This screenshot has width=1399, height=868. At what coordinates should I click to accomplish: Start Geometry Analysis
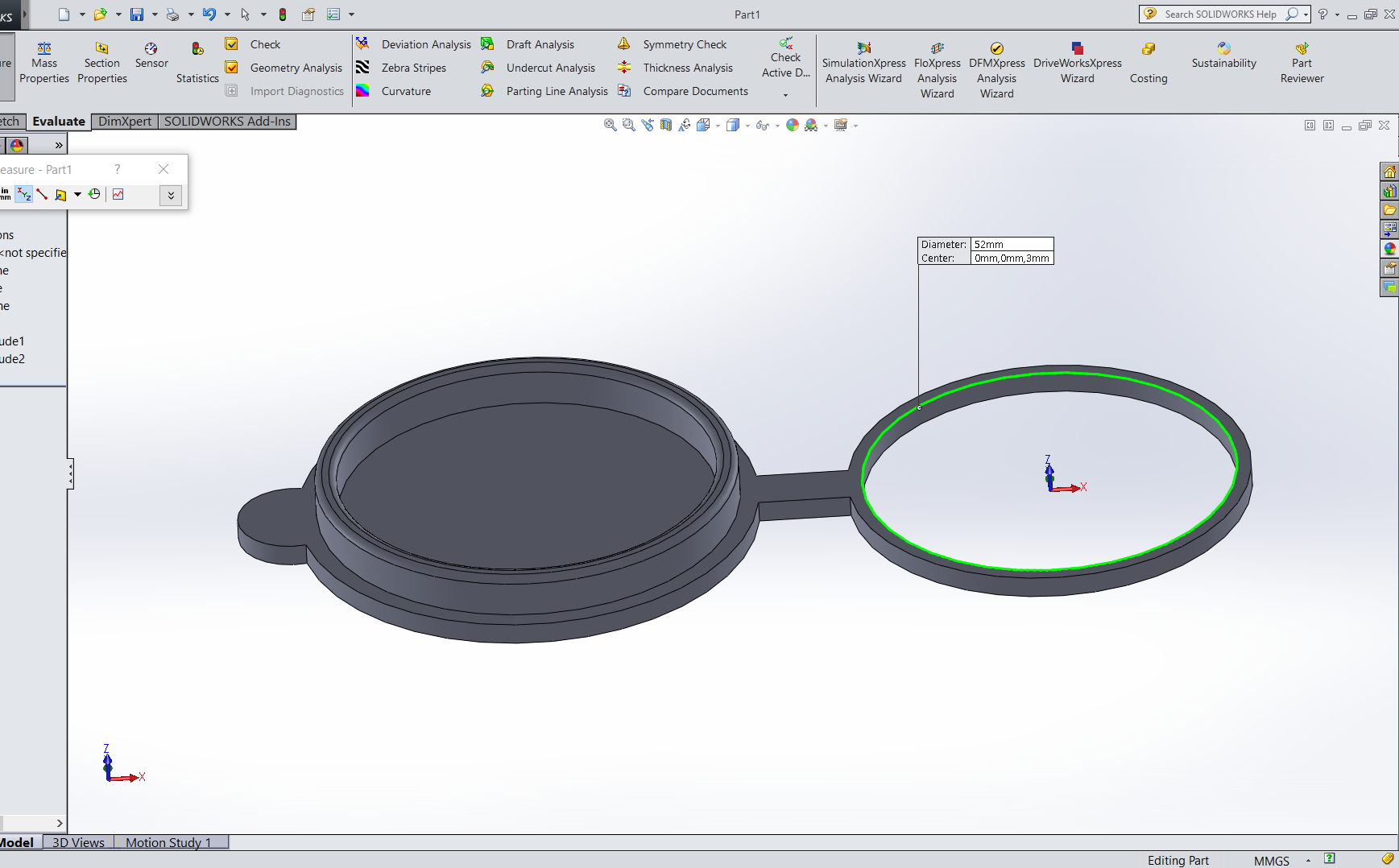click(x=284, y=68)
